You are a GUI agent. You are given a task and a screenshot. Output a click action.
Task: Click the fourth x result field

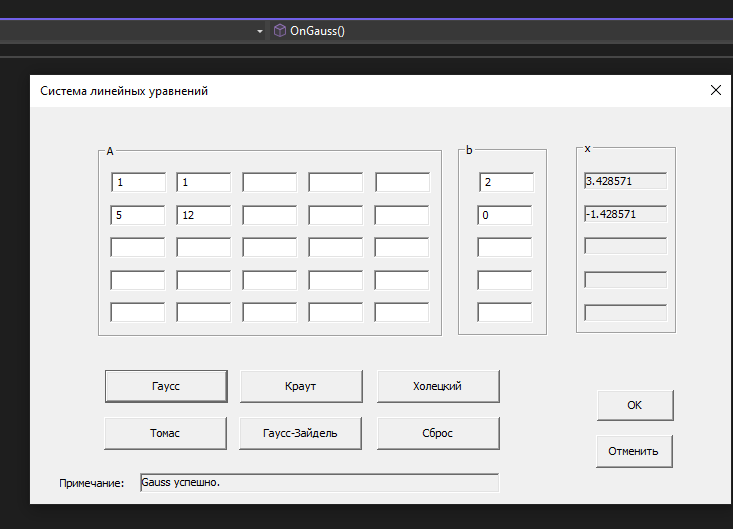pos(625,280)
